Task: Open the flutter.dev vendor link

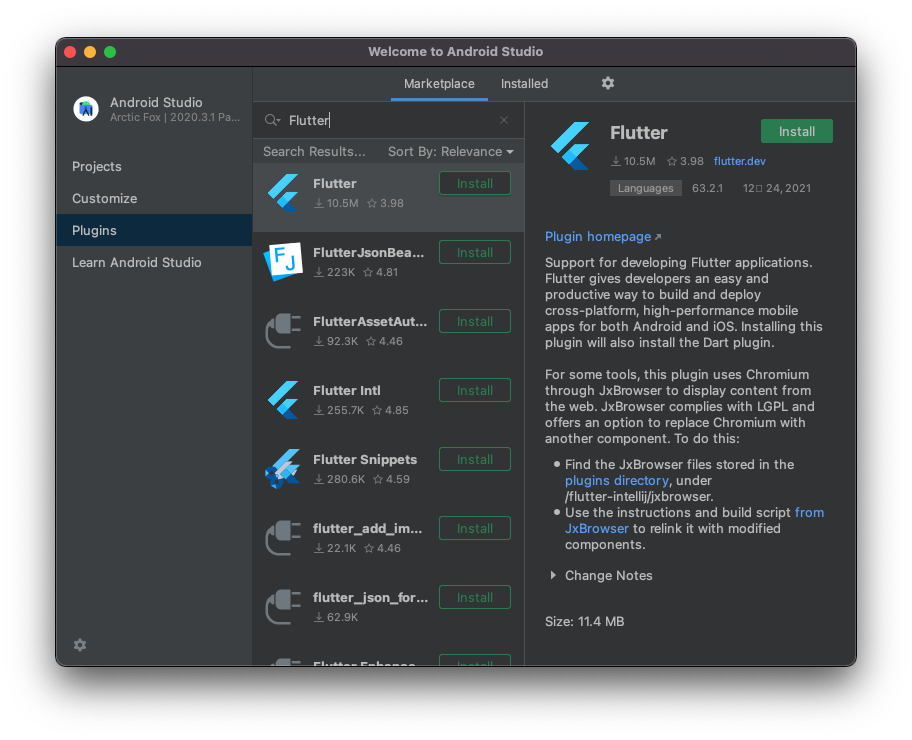Action: pyautogui.click(x=739, y=161)
